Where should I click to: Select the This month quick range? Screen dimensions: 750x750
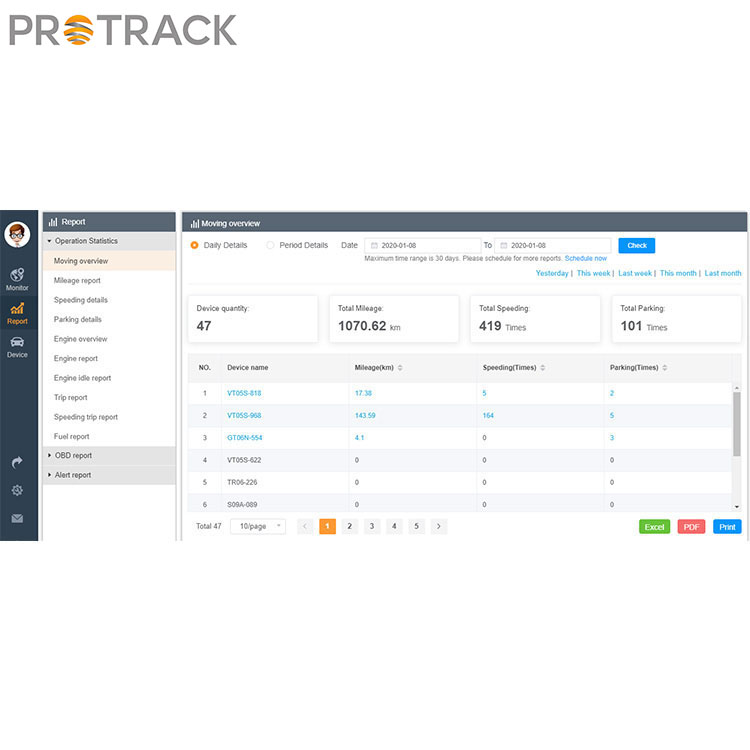[678, 273]
